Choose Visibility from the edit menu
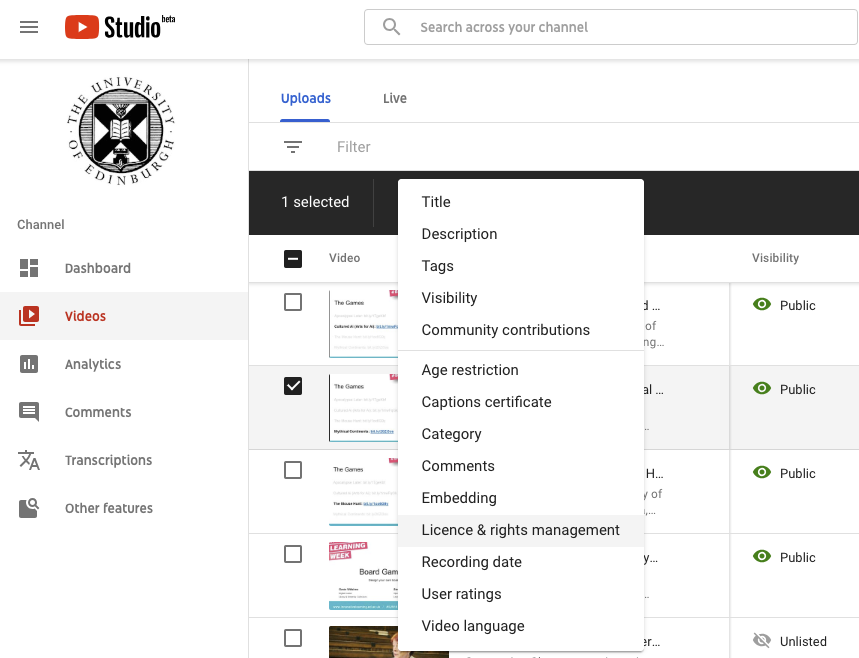The width and height of the screenshot is (859, 658). tap(521, 298)
